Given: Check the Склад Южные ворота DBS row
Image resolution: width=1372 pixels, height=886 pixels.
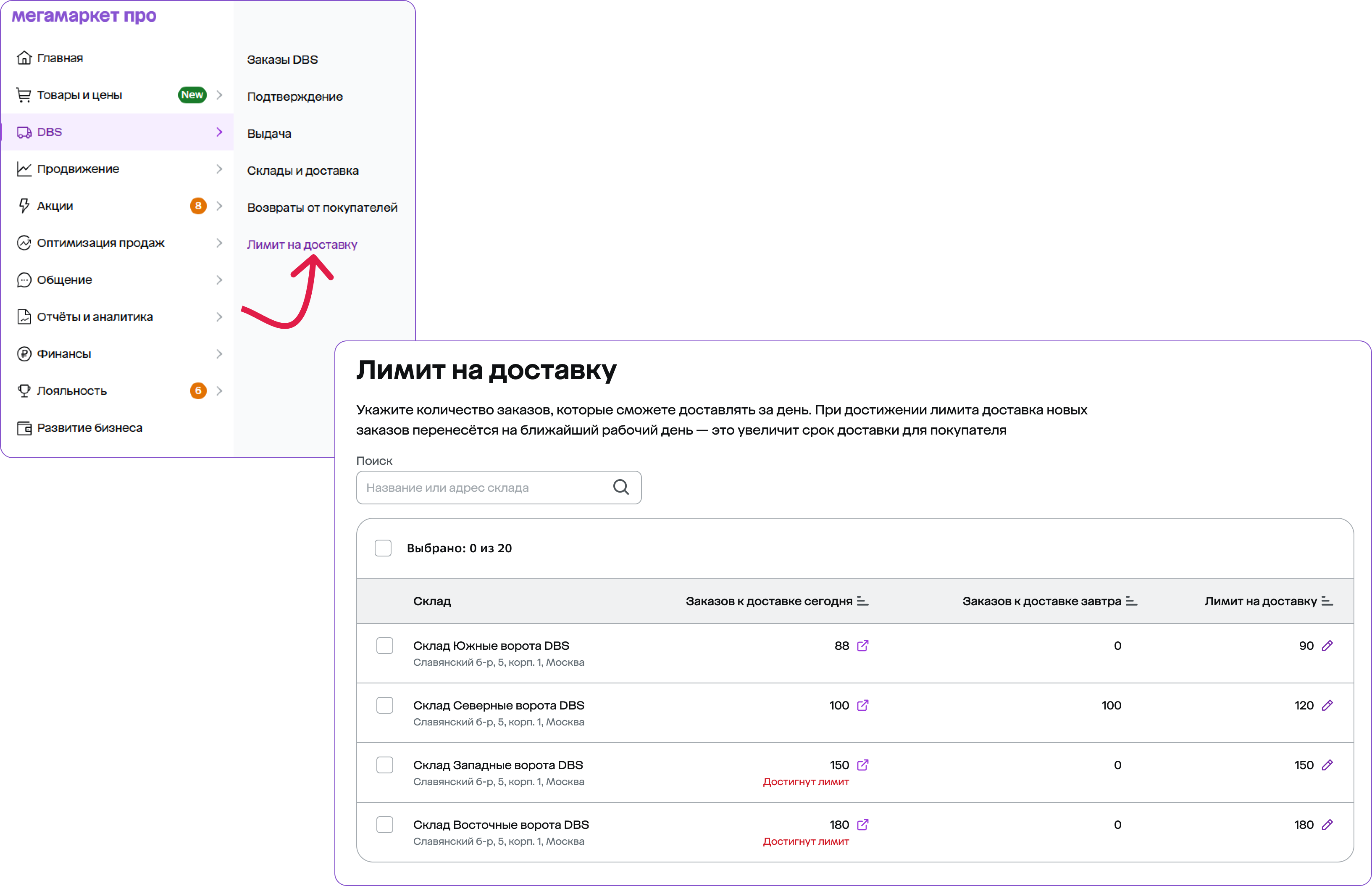Looking at the screenshot, I should tap(385, 646).
